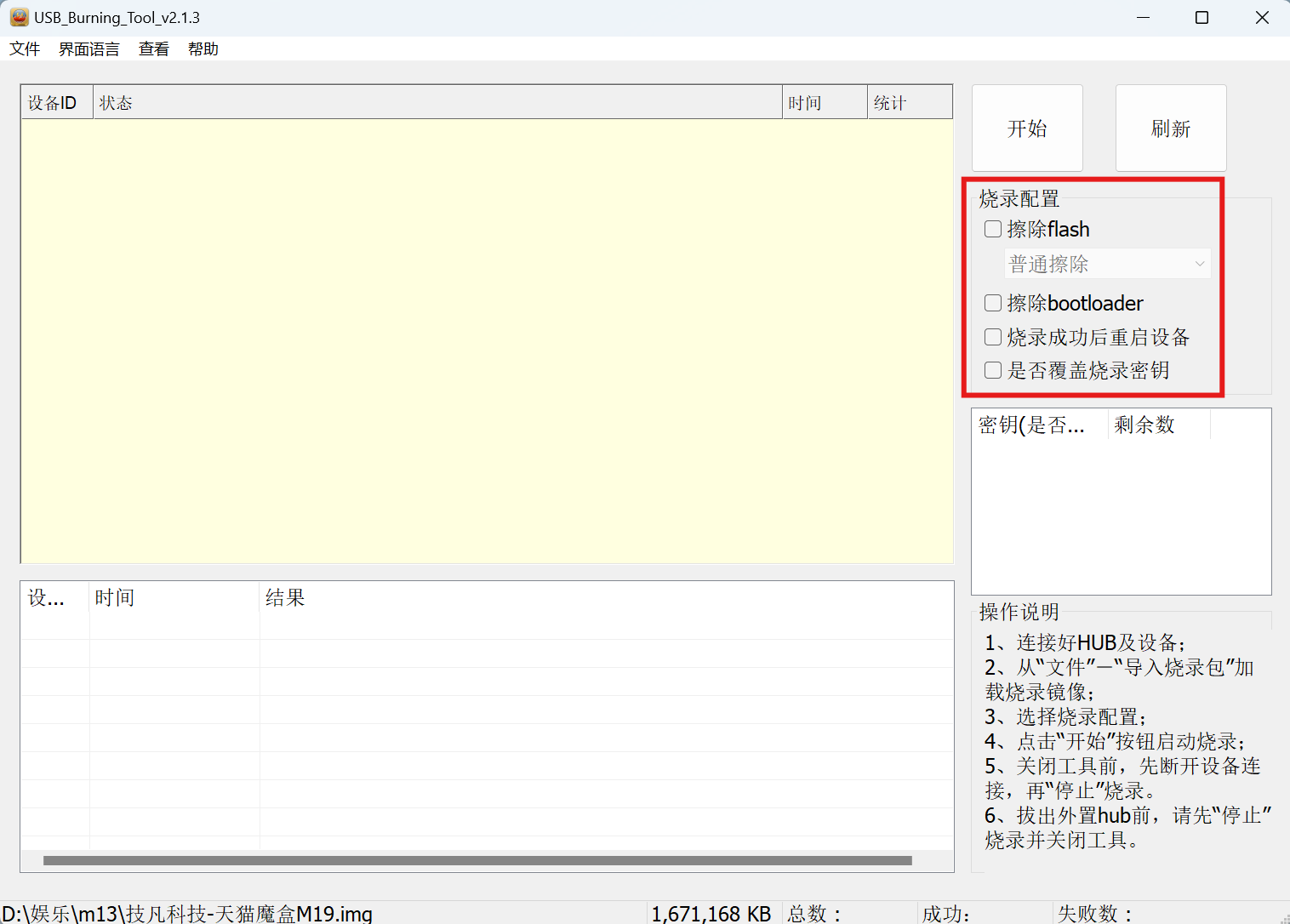Click the 失败数 status bar entry
This screenshot has width=1290, height=924.
1096,914
